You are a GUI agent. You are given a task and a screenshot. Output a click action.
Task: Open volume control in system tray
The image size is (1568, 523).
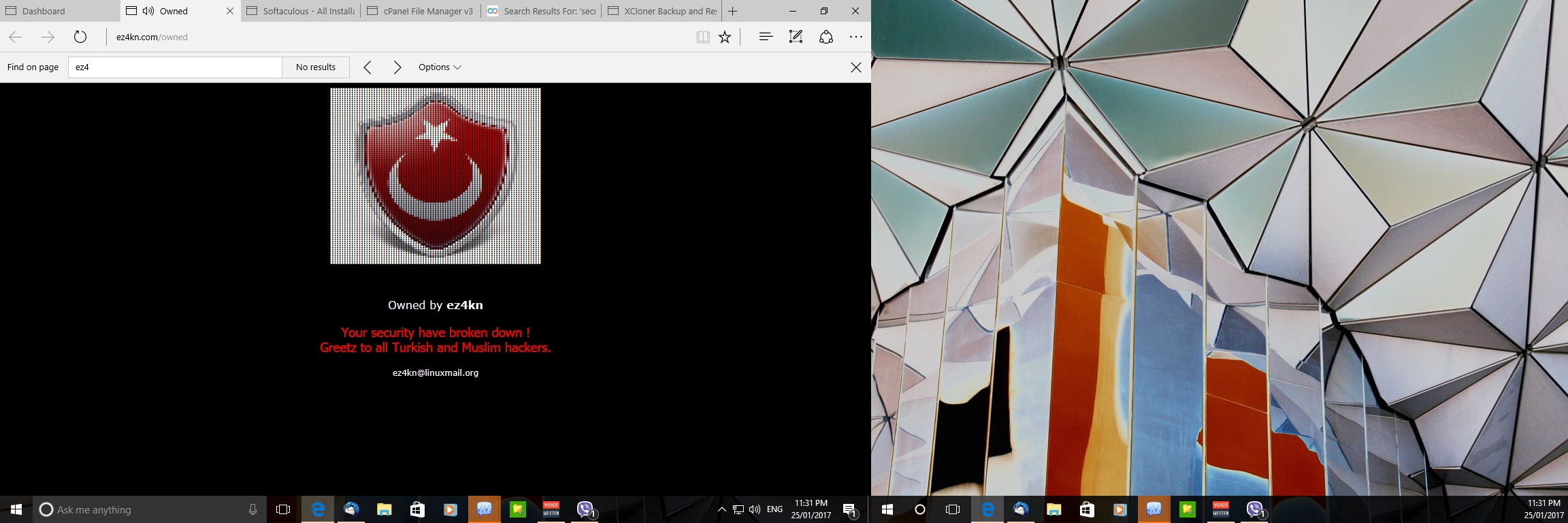[x=755, y=509]
